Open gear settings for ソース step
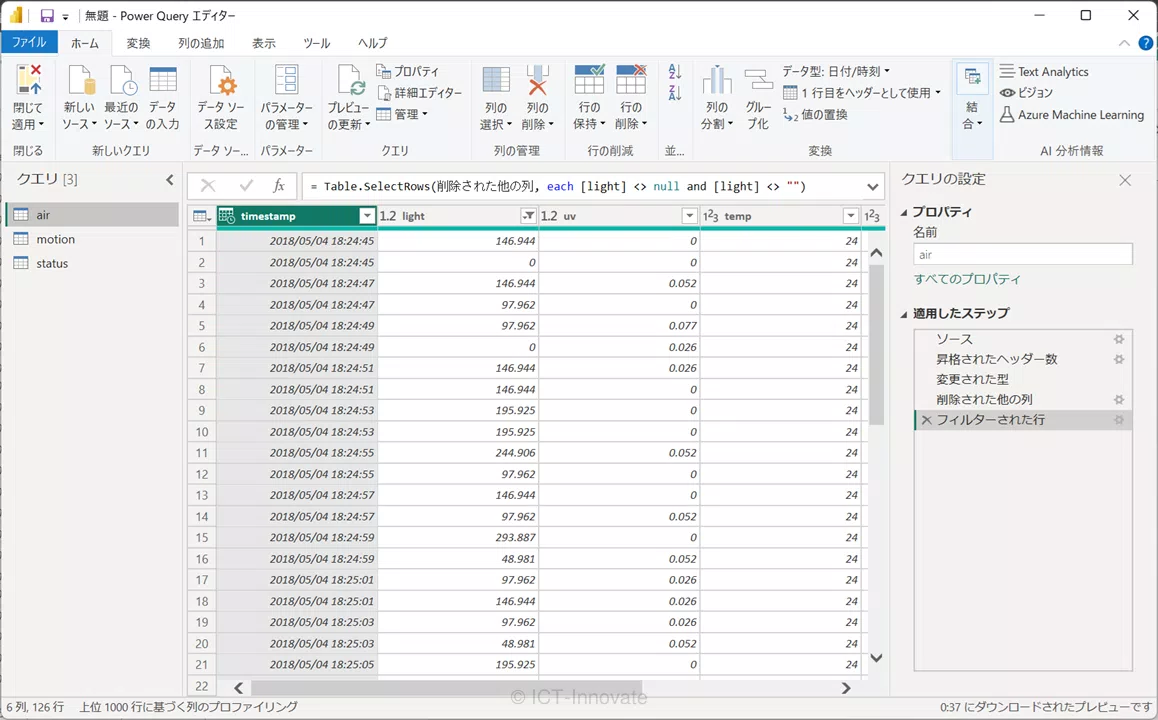 pos(1119,339)
